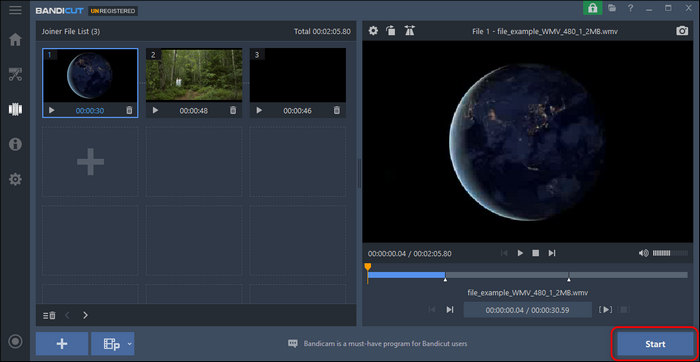Toggle the record circle at sidebar bottom
This screenshot has width=700, height=362.
click(x=15, y=342)
